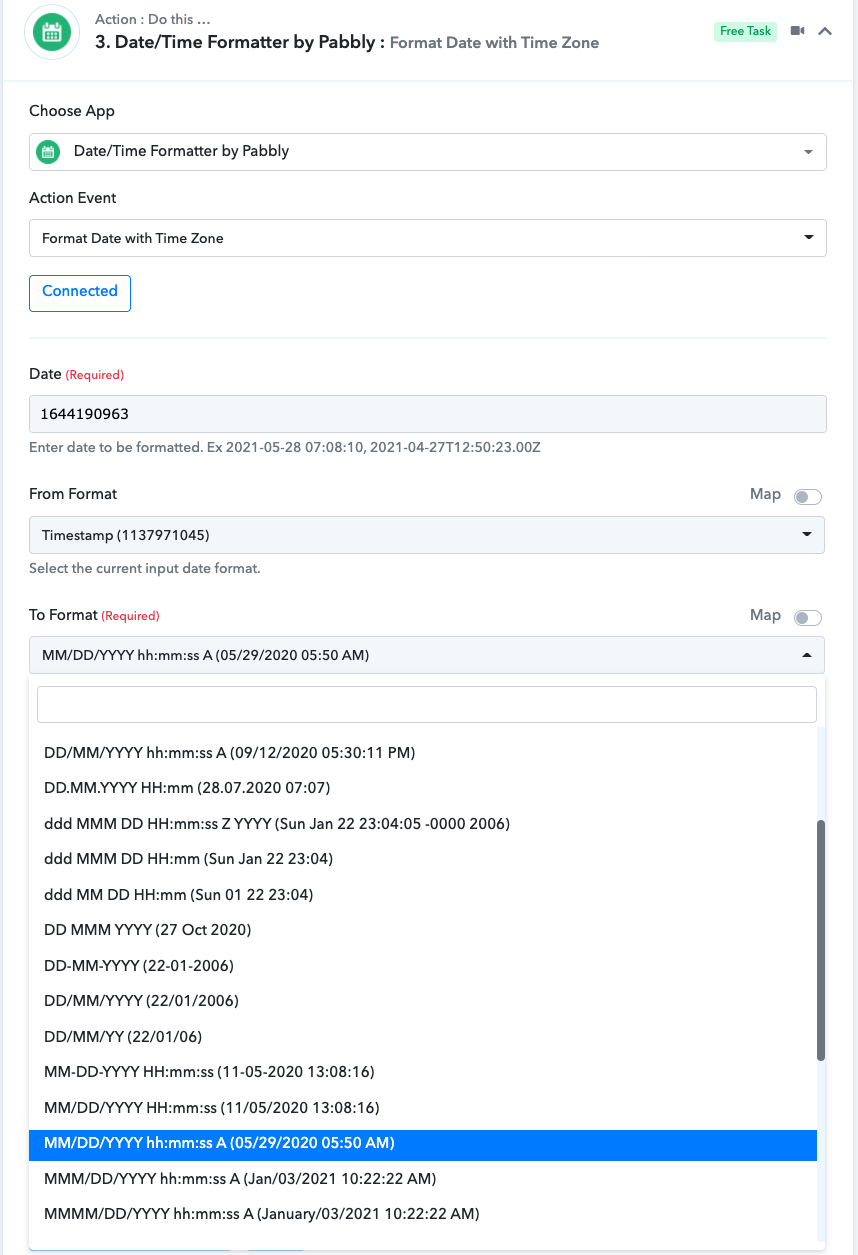
Task: Close the To Format dropdown selector
Action: pyautogui.click(x=427, y=655)
